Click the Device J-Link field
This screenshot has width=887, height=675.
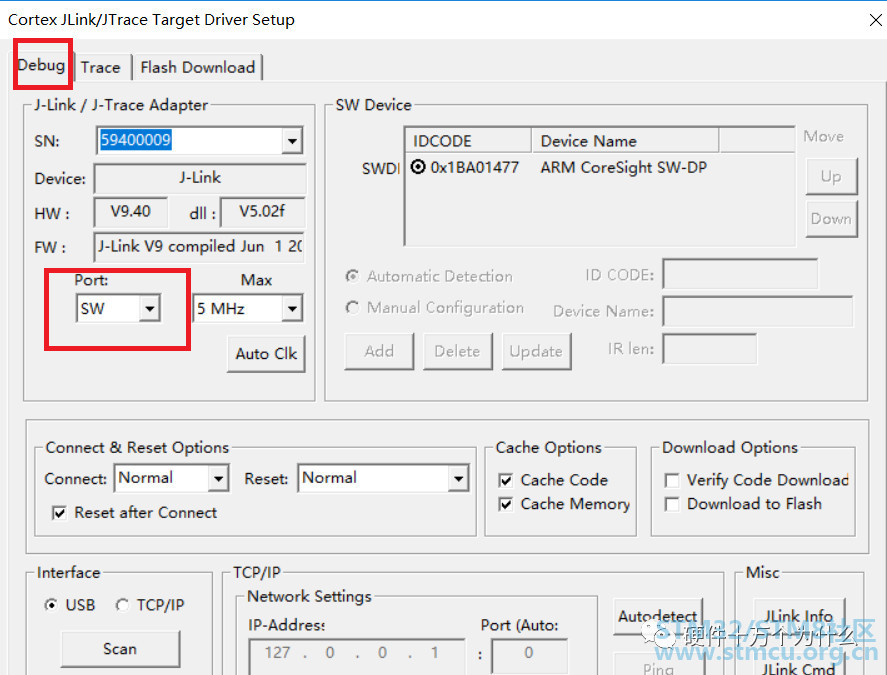pyautogui.click(x=200, y=178)
